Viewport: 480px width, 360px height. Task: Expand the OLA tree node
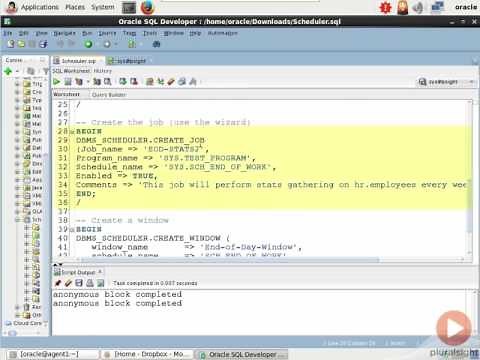pyautogui.click(x=17, y=212)
